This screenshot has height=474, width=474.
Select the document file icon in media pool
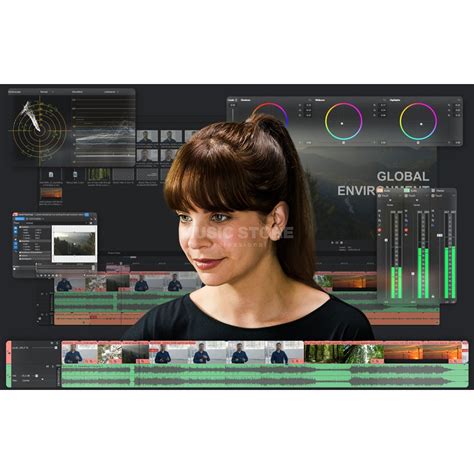(x=51, y=175)
